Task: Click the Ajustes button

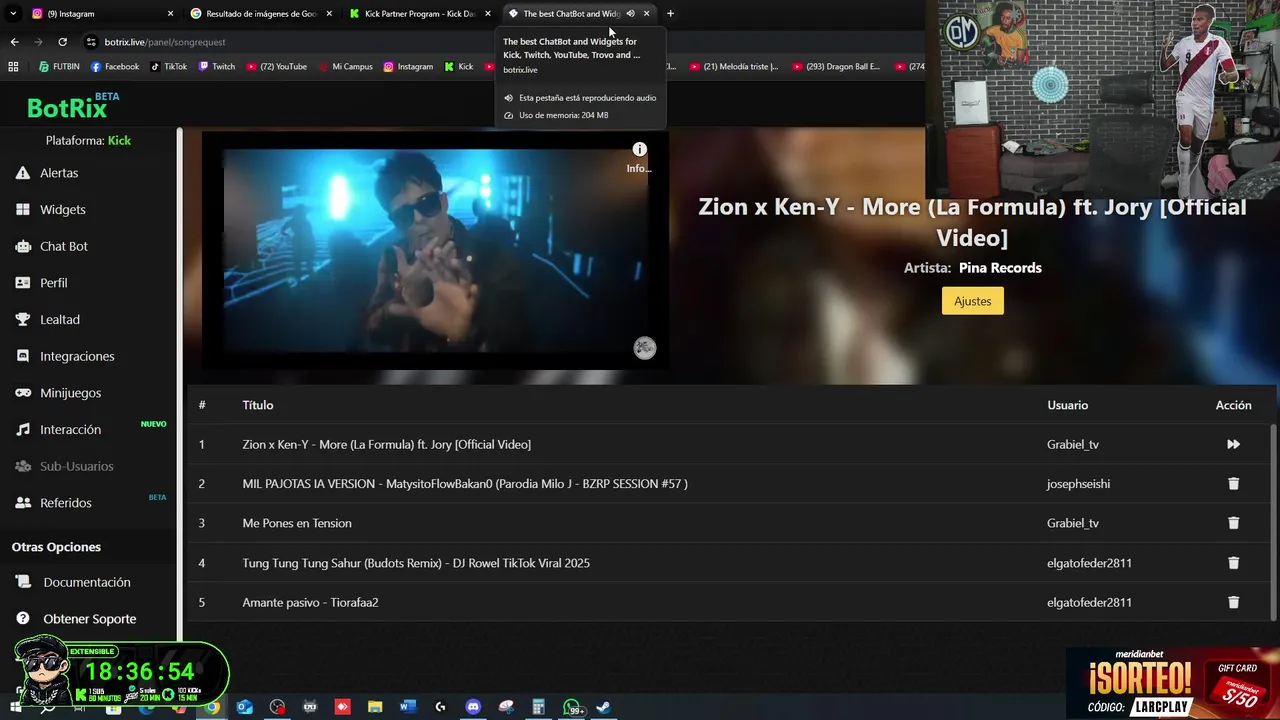Action: pyautogui.click(x=972, y=301)
